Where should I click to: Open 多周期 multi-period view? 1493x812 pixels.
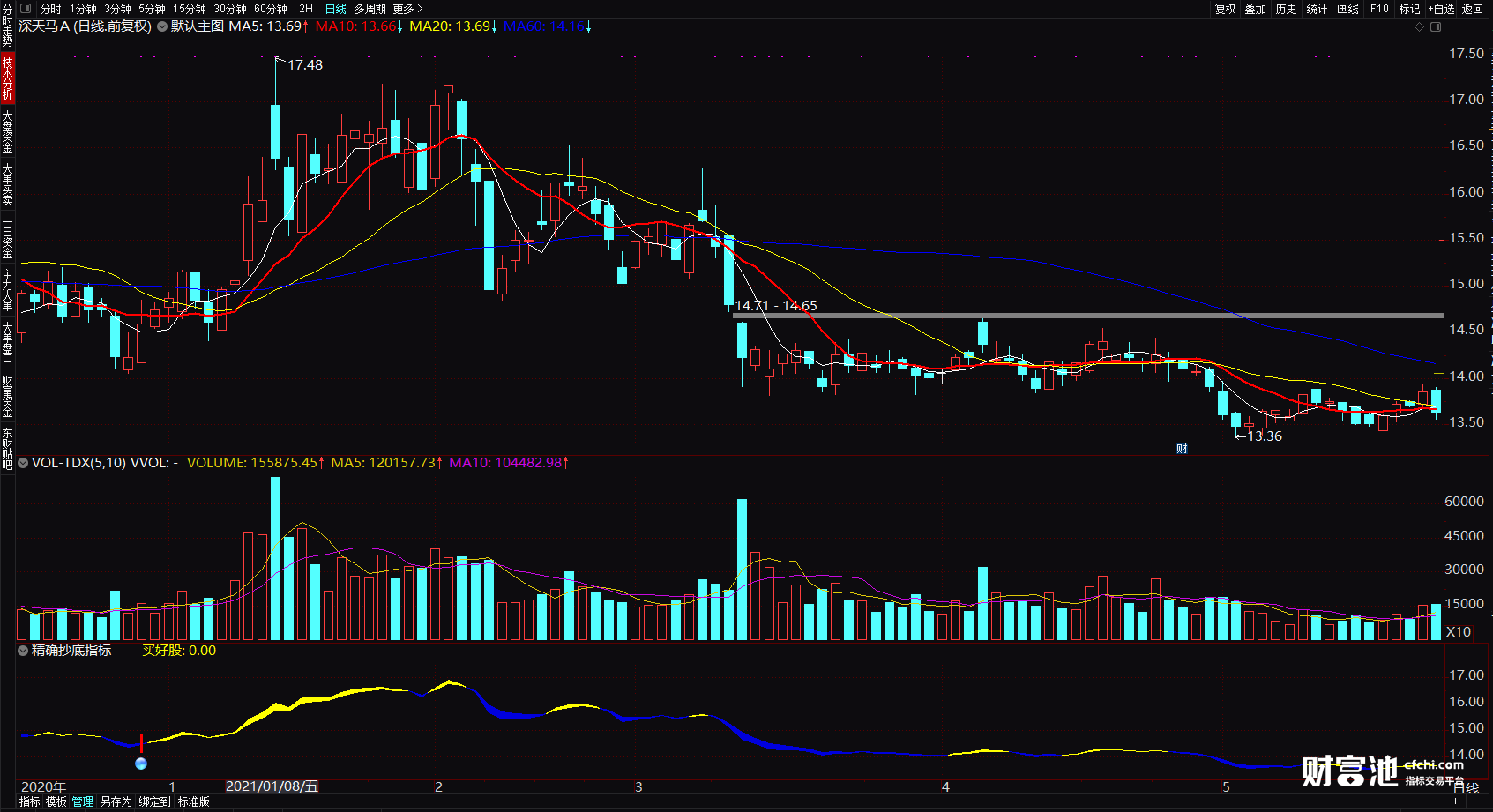370,9
